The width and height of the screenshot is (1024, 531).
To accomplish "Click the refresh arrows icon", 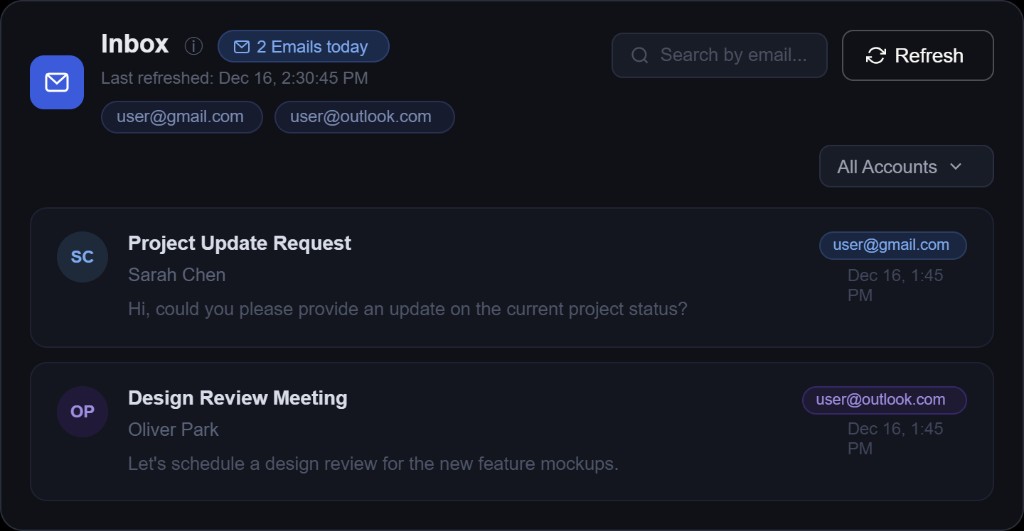I will 876,55.
